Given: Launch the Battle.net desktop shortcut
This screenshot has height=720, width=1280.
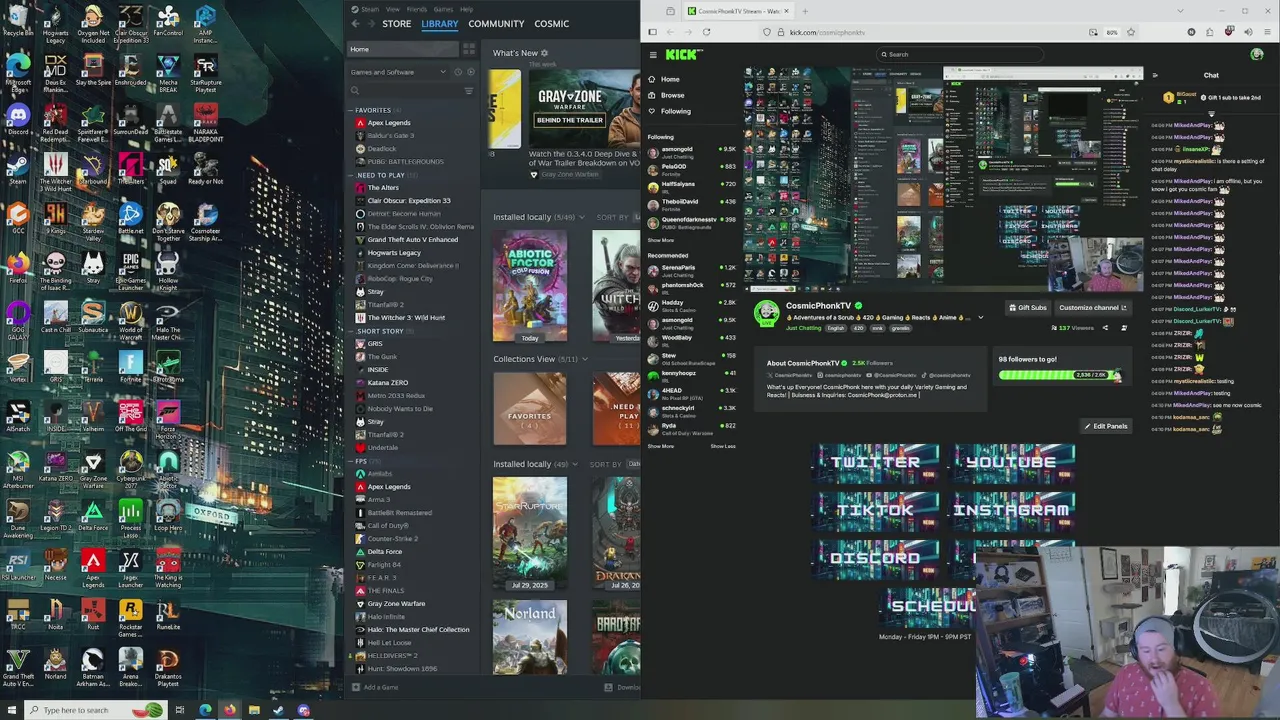Looking at the screenshot, I should point(131,219).
